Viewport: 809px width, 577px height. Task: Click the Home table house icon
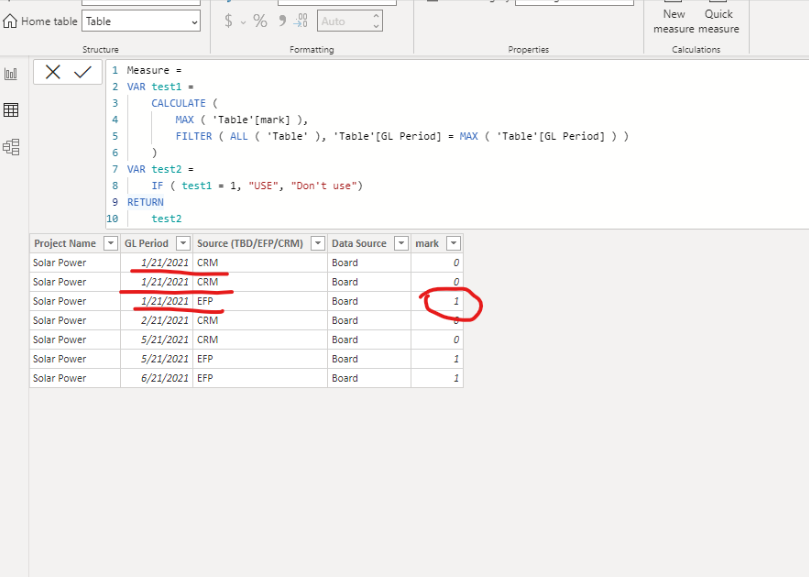[10, 21]
